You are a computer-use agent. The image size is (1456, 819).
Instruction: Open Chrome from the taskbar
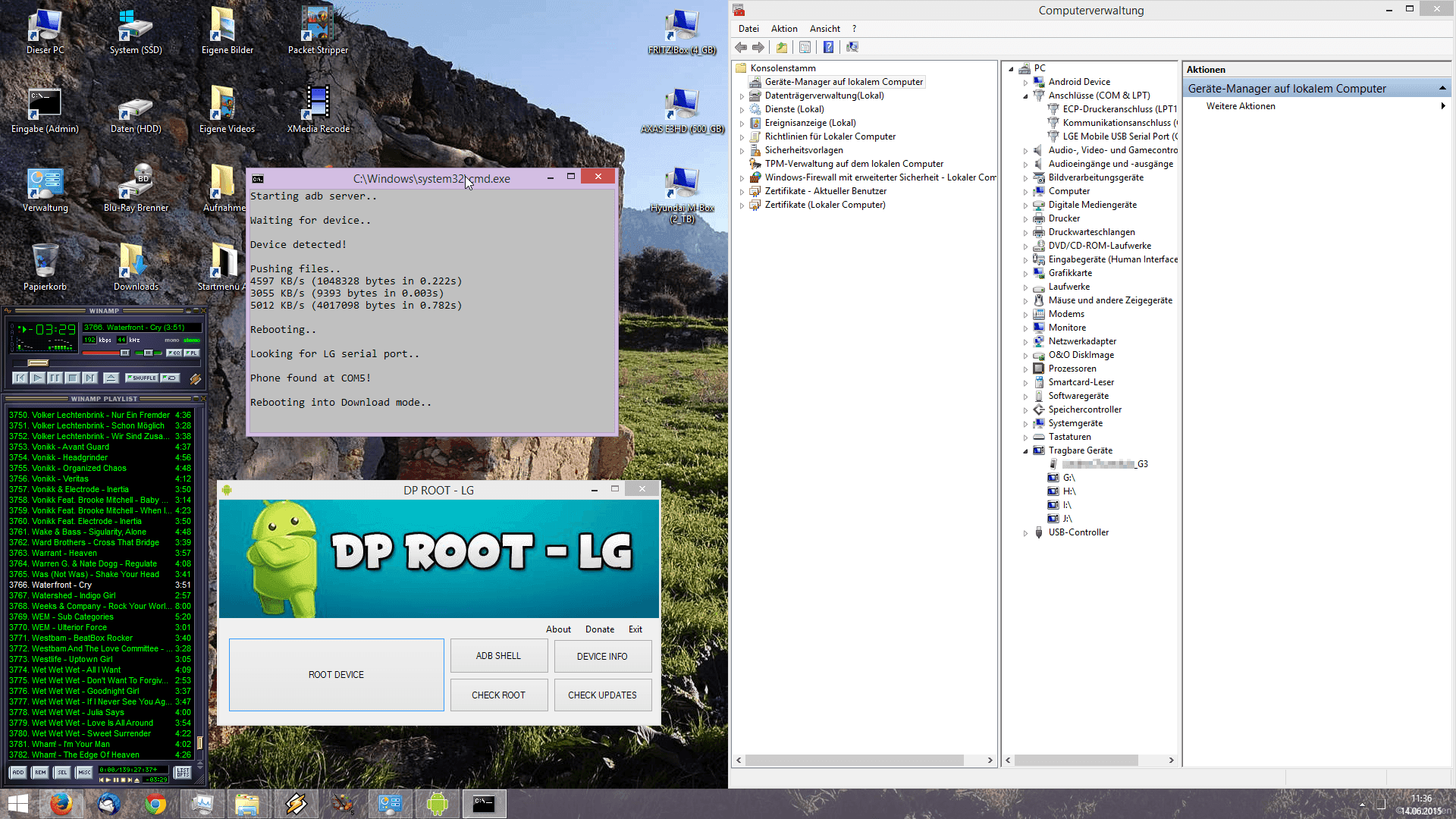(155, 804)
